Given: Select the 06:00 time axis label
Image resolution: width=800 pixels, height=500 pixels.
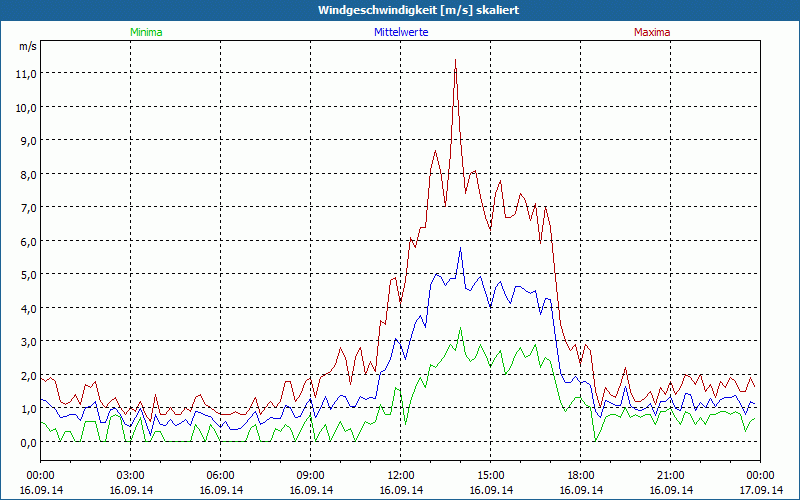Looking at the screenshot, I should click(x=221, y=475).
